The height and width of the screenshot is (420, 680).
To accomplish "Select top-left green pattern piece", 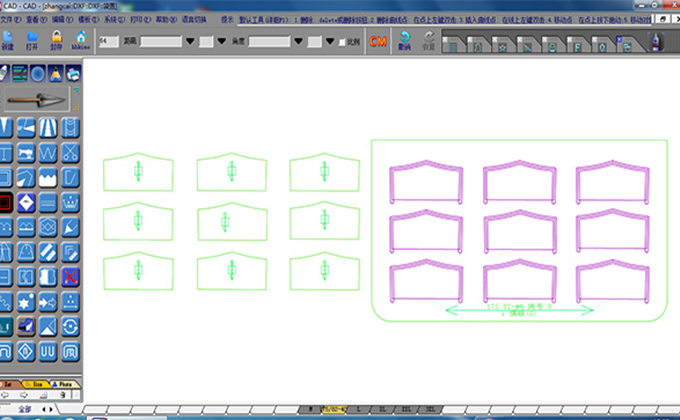I will tap(138, 172).
